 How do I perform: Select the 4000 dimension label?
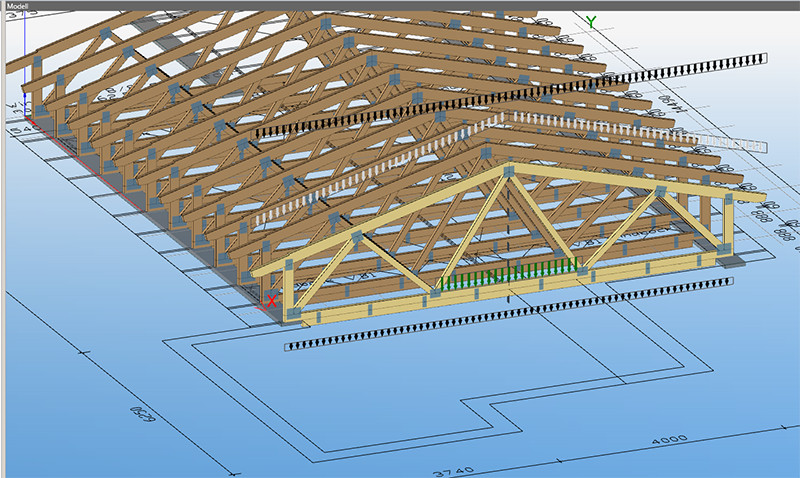pyautogui.click(x=669, y=440)
